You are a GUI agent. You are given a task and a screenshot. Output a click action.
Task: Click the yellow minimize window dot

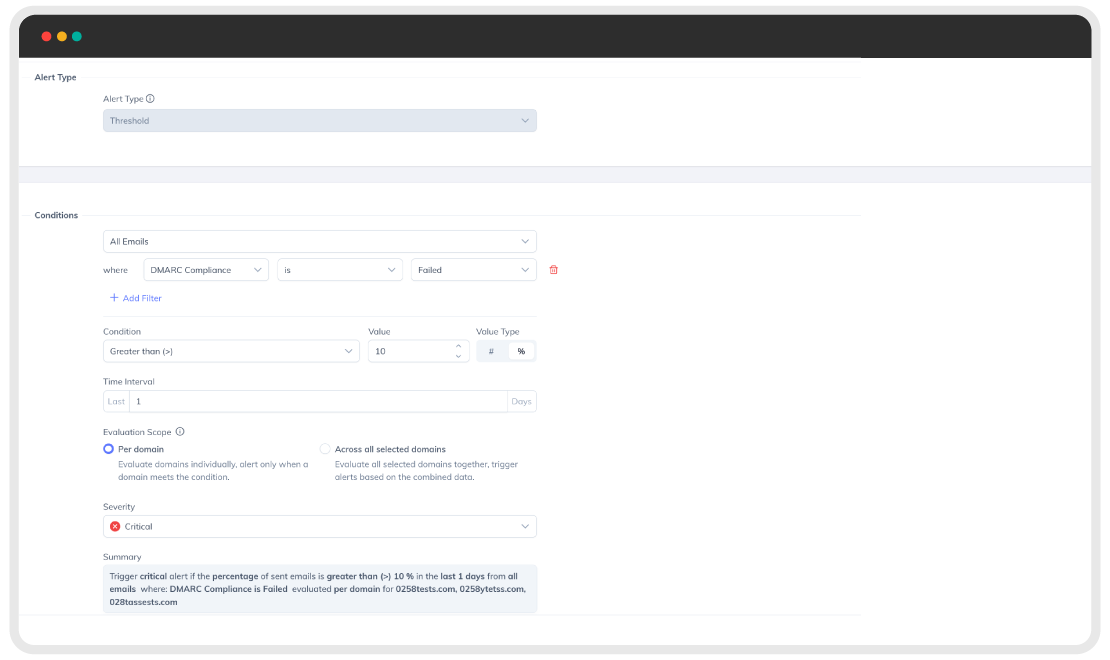tap(62, 36)
